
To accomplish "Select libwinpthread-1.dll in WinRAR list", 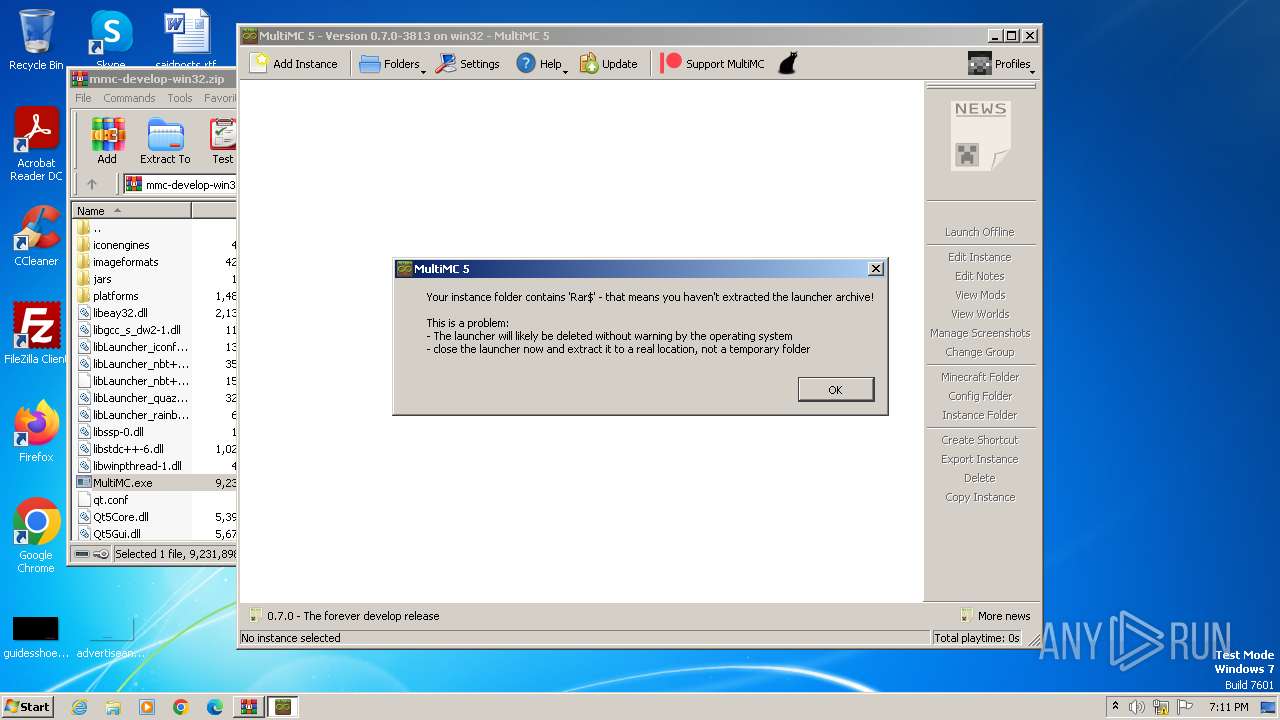I will [137, 466].
